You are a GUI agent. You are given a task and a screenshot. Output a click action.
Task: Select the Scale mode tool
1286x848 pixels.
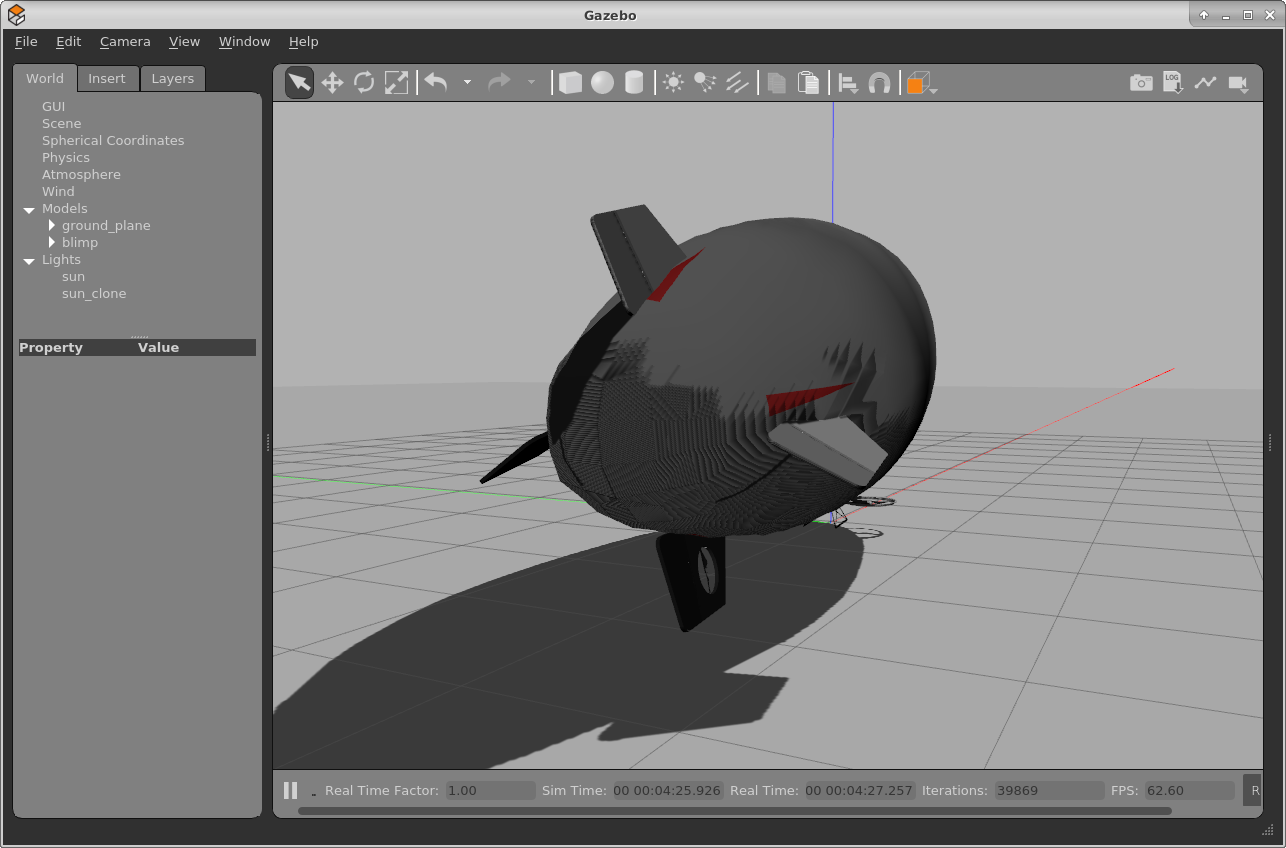click(x=396, y=83)
